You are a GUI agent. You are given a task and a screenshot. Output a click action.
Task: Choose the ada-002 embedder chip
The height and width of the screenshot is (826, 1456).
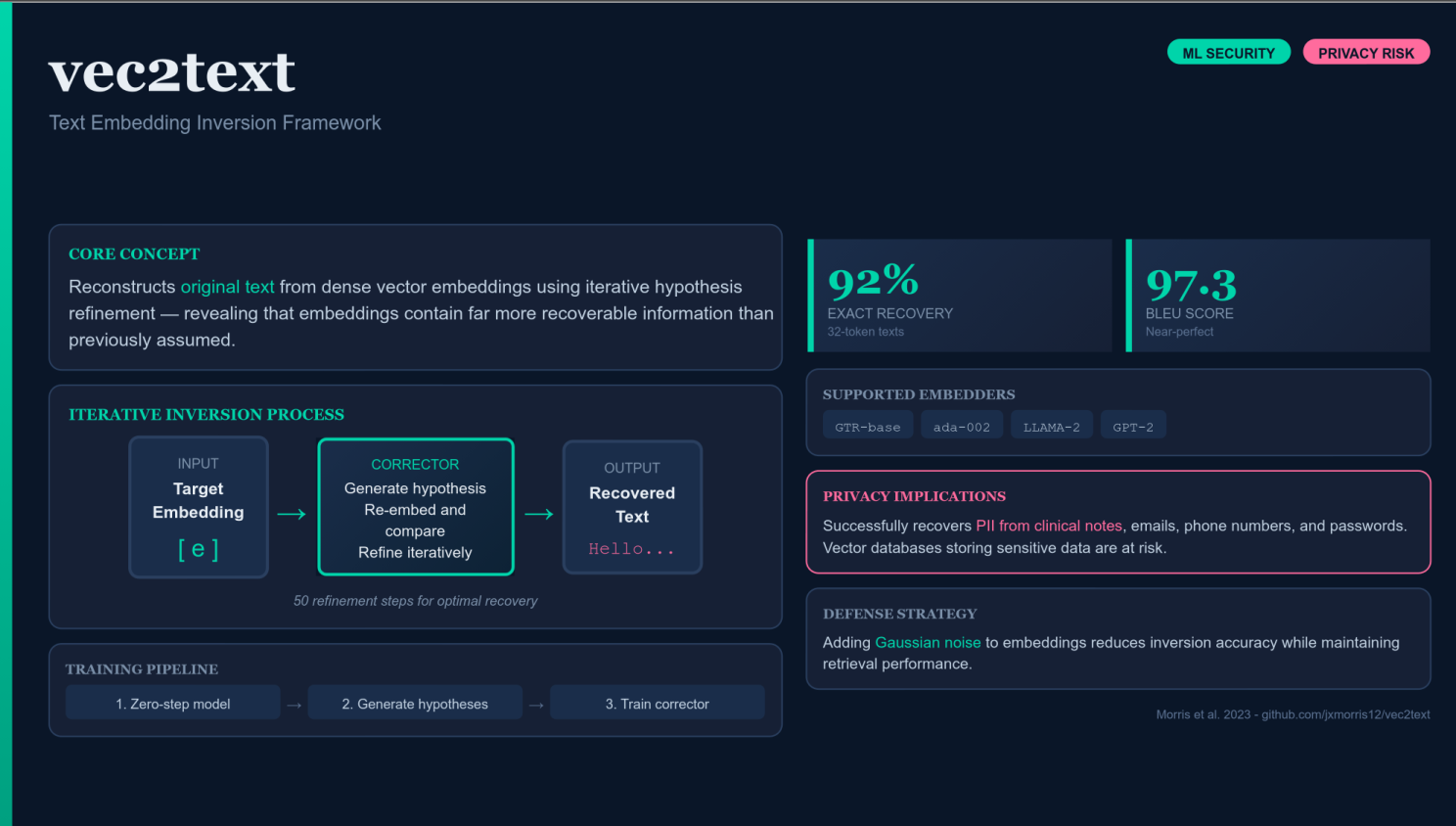(962, 427)
